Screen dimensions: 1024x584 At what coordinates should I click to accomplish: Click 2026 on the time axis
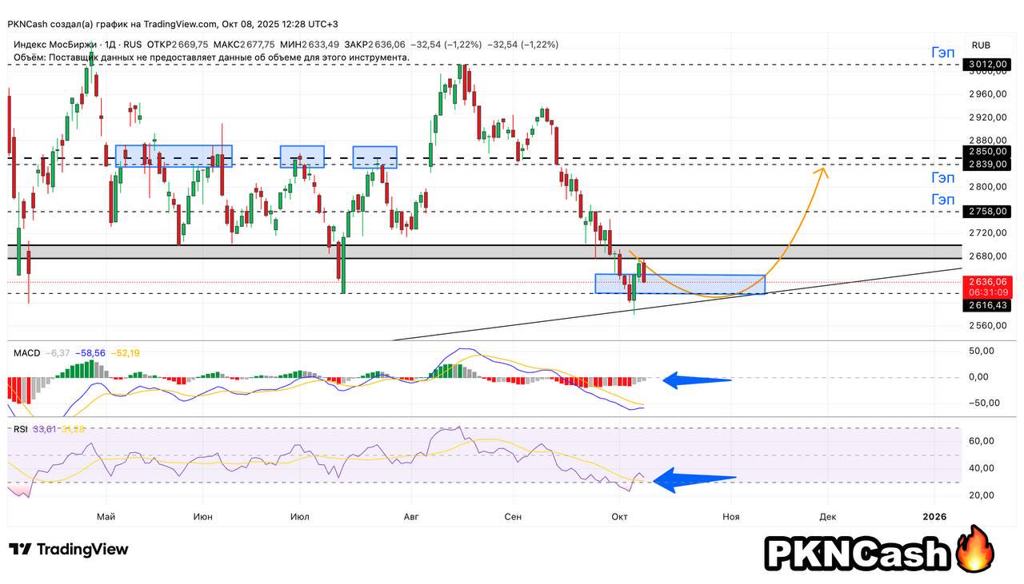coord(934,516)
